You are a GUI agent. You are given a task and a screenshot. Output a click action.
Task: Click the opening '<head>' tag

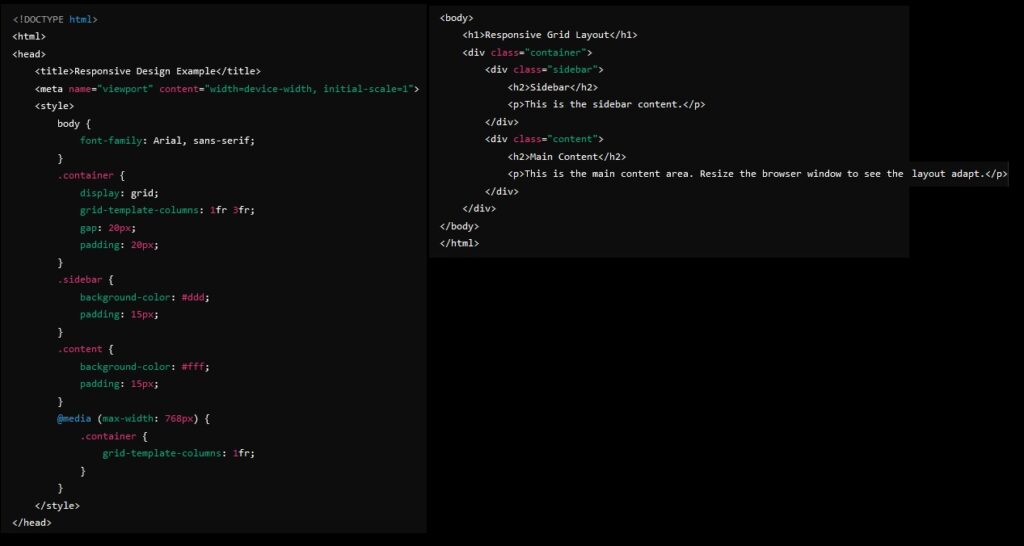pyautogui.click(x=29, y=54)
